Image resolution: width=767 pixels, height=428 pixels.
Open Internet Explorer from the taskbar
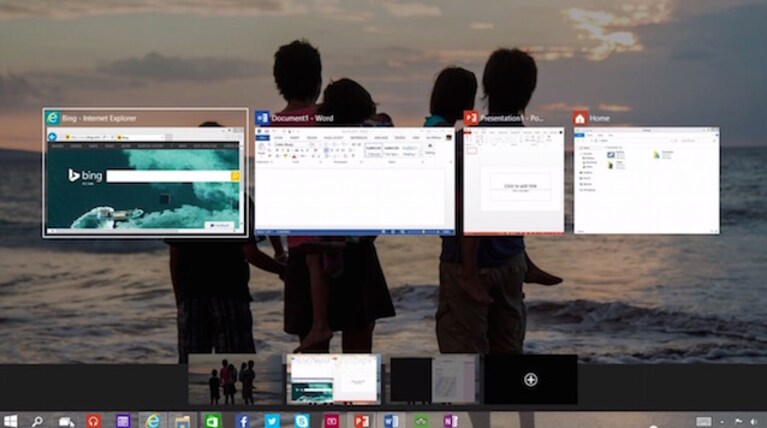pos(153,421)
